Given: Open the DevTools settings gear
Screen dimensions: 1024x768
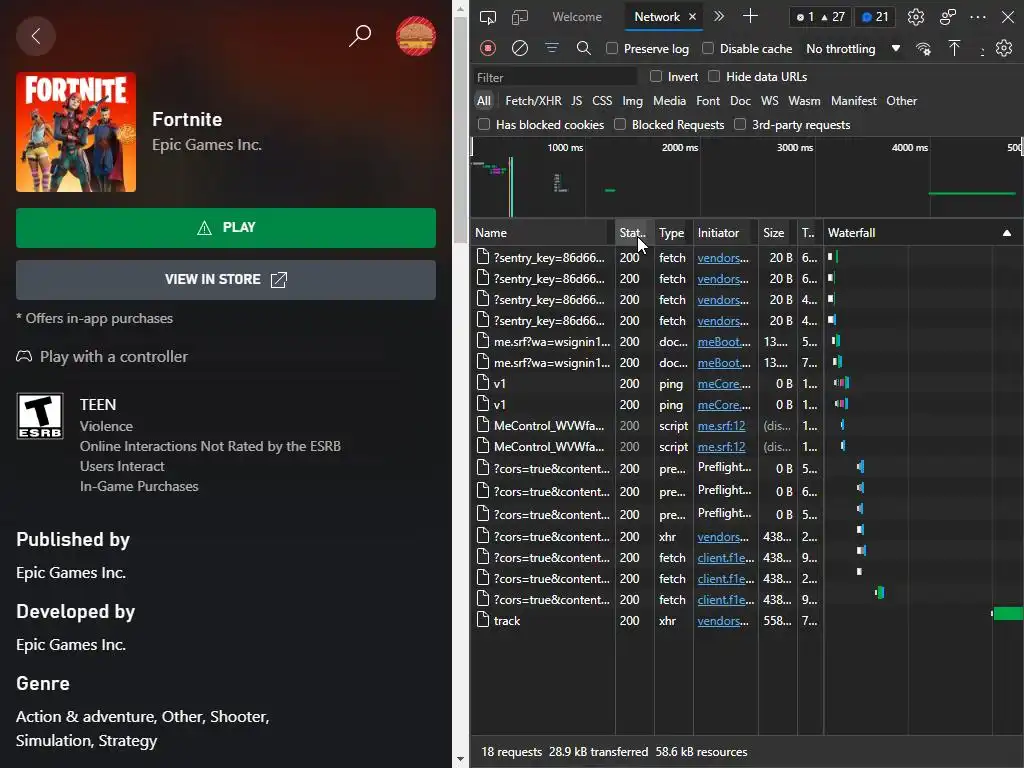Looking at the screenshot, I should (x=916, y=17).
